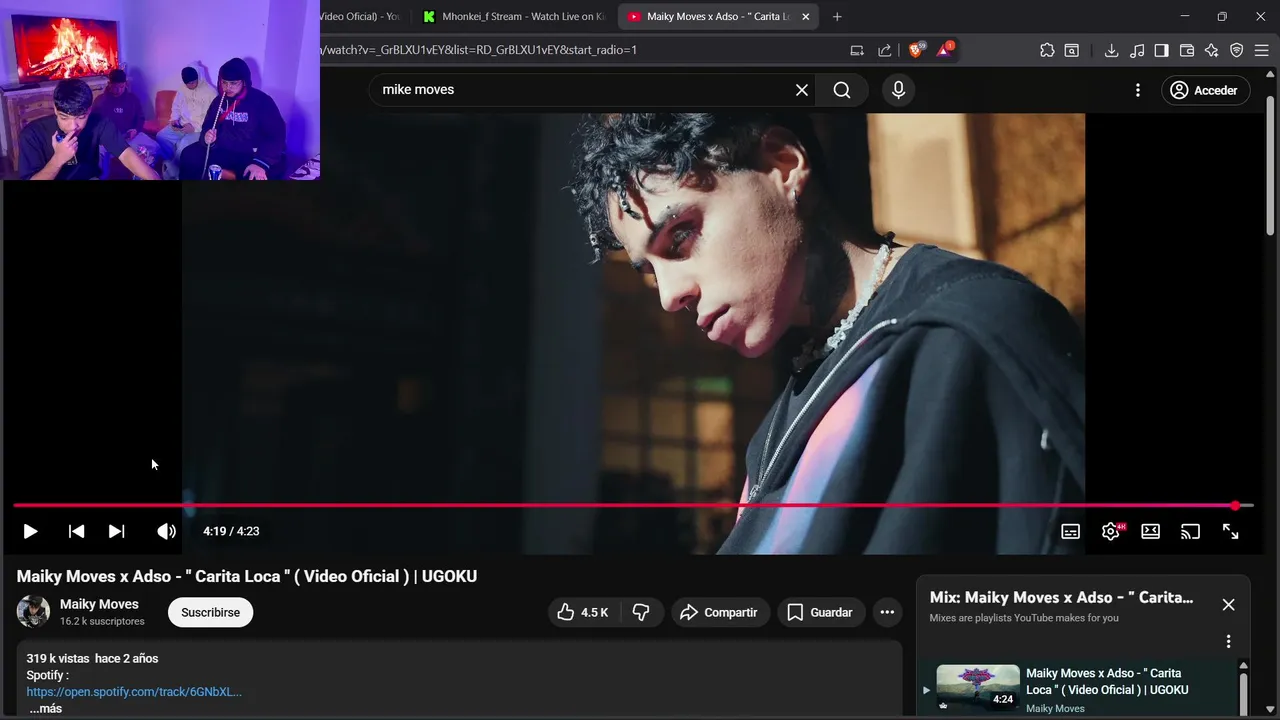Image resolution: width=1280 pixels, height=720 pixels.
Task: Open video player settings gear
Action: pyautogui.click(x=1110, y=531)
